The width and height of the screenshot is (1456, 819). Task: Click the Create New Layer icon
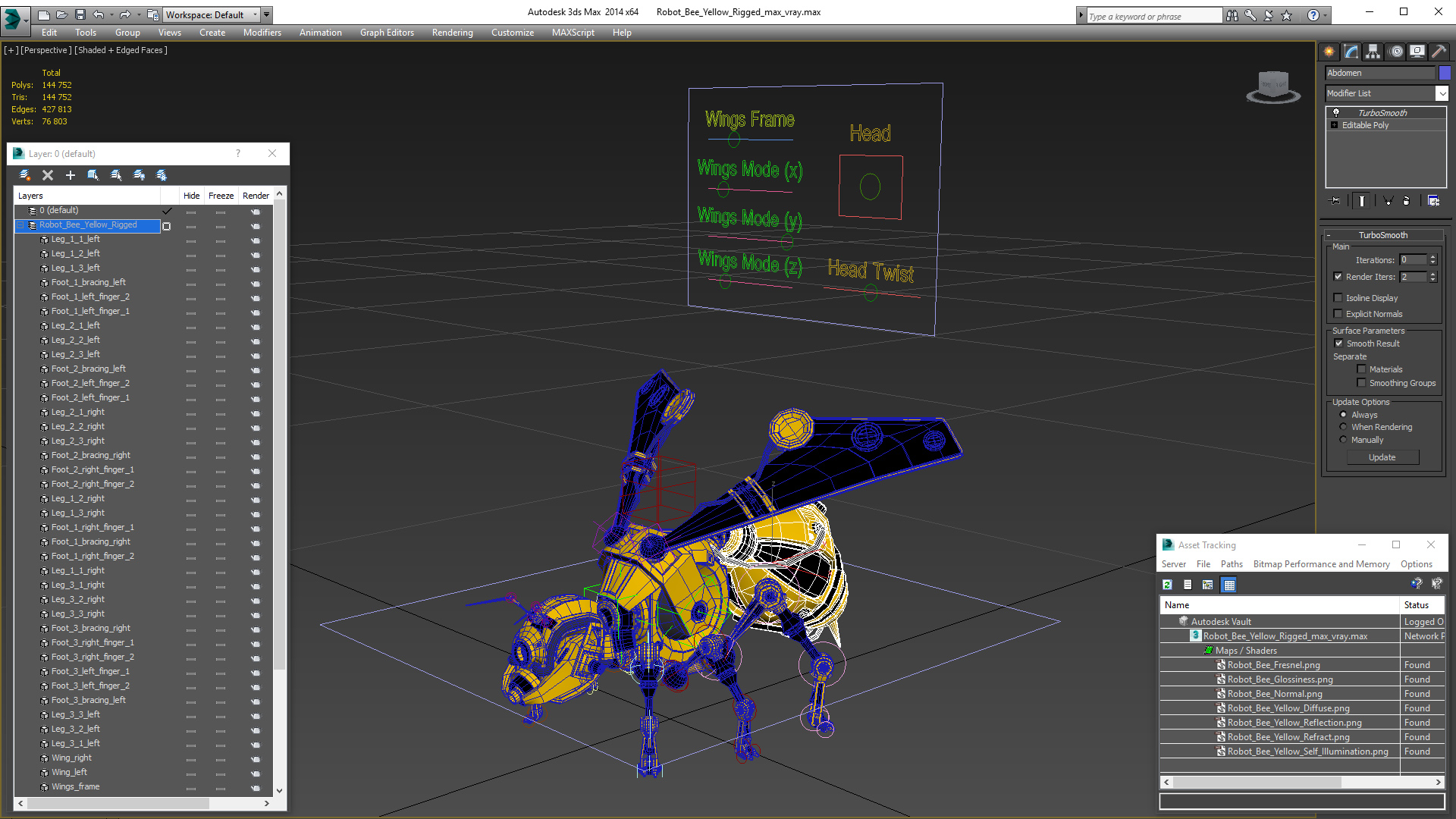pyautogui.click(x=25, y=175)
